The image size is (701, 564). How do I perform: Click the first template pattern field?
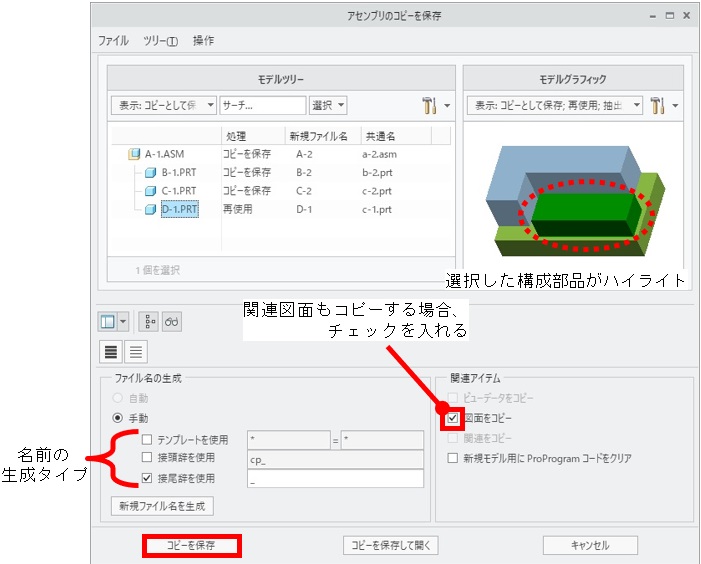(x=289, y=440)
